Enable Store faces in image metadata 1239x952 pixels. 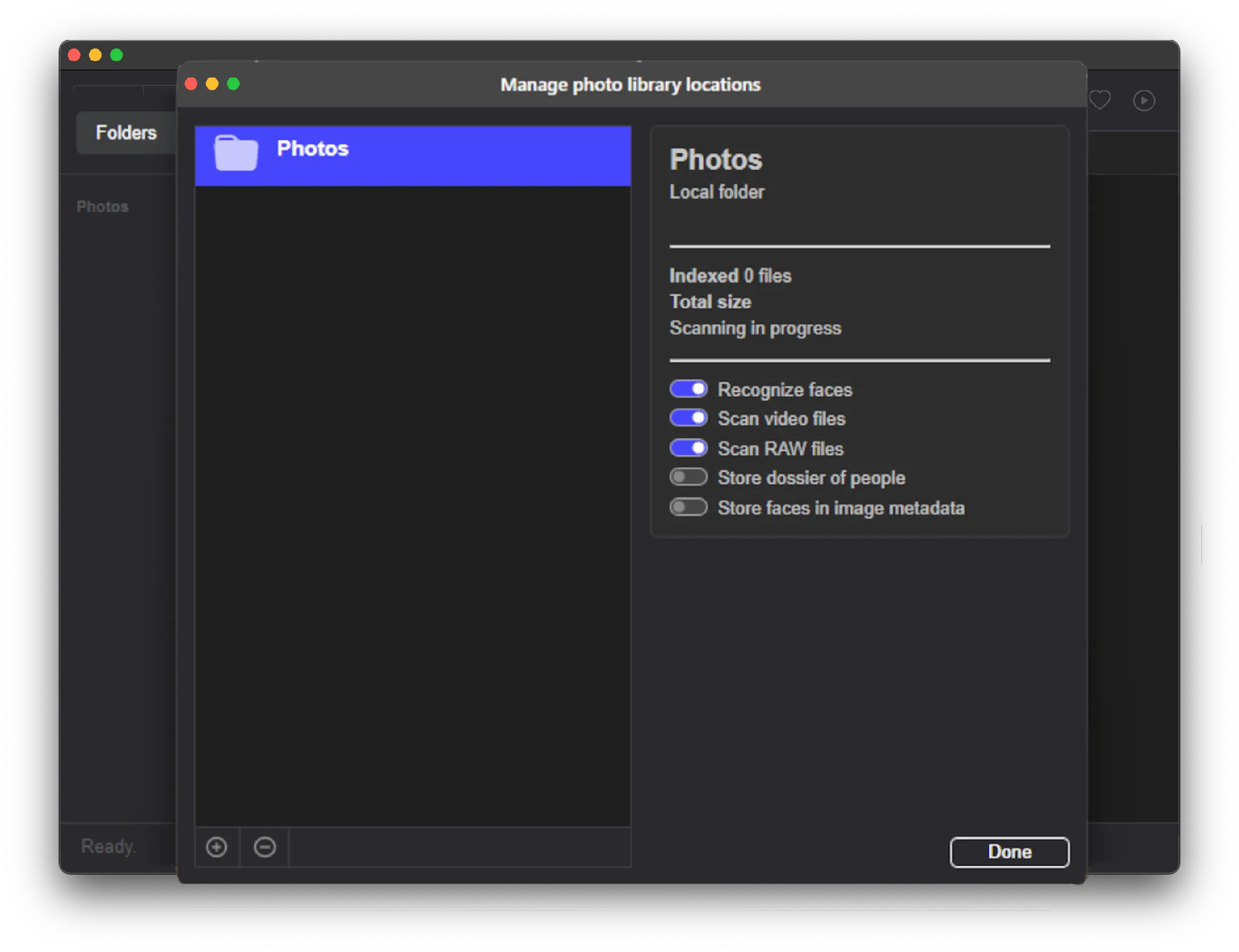(688, 507)
